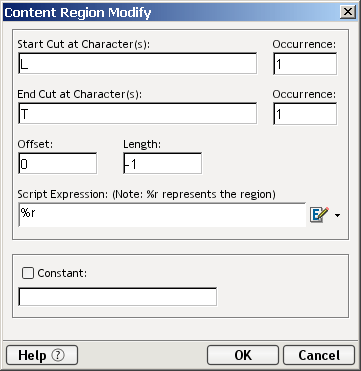Click the 'End Cut at Character(s):' label
The image size is (361, 371).
[x=80, y=94]
